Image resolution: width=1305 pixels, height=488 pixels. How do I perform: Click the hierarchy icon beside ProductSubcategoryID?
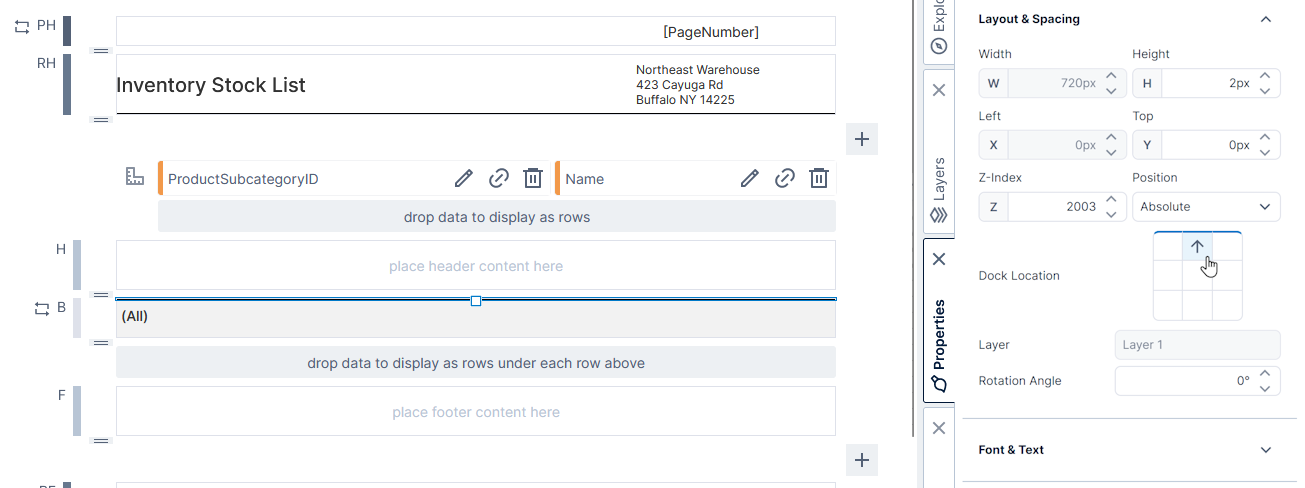135,177
